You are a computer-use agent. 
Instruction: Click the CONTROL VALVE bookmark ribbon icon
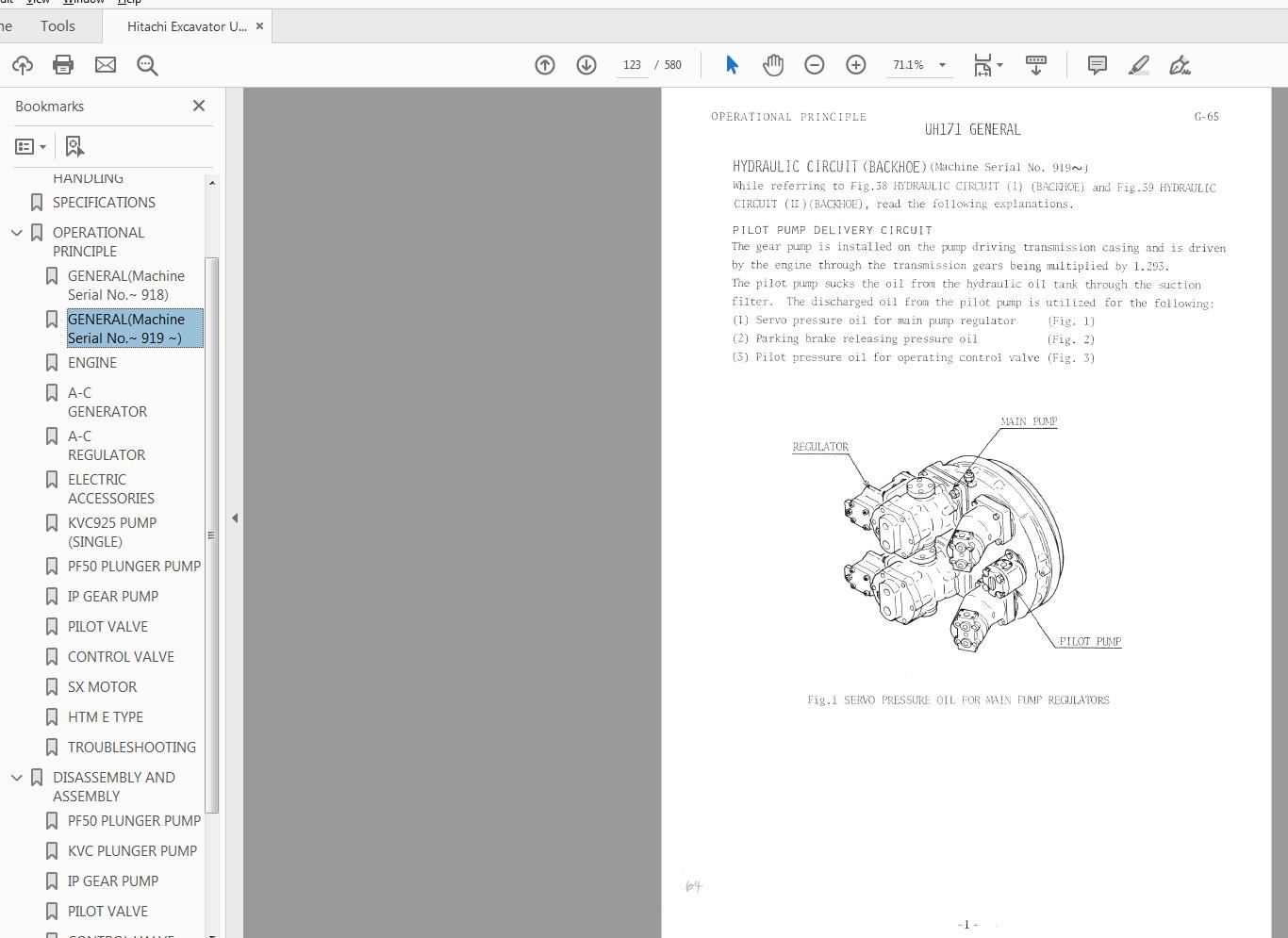tap(52, 656)
